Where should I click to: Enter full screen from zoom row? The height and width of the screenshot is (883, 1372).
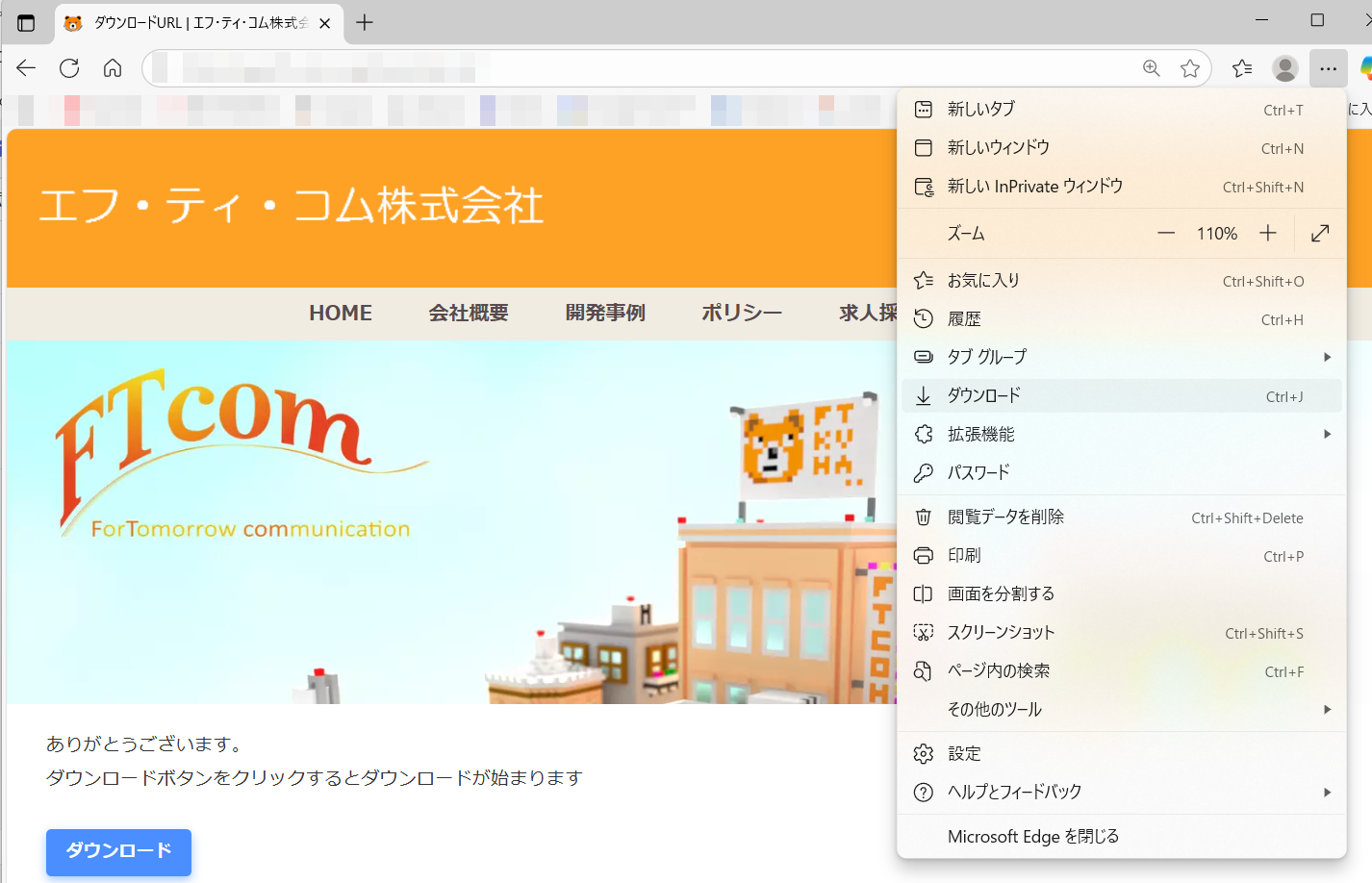1320,234
